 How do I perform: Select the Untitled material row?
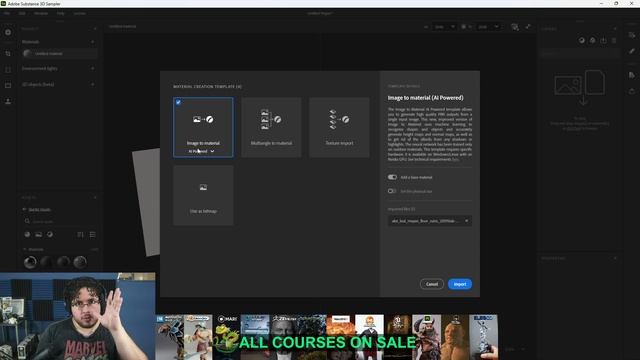(60, 53)
